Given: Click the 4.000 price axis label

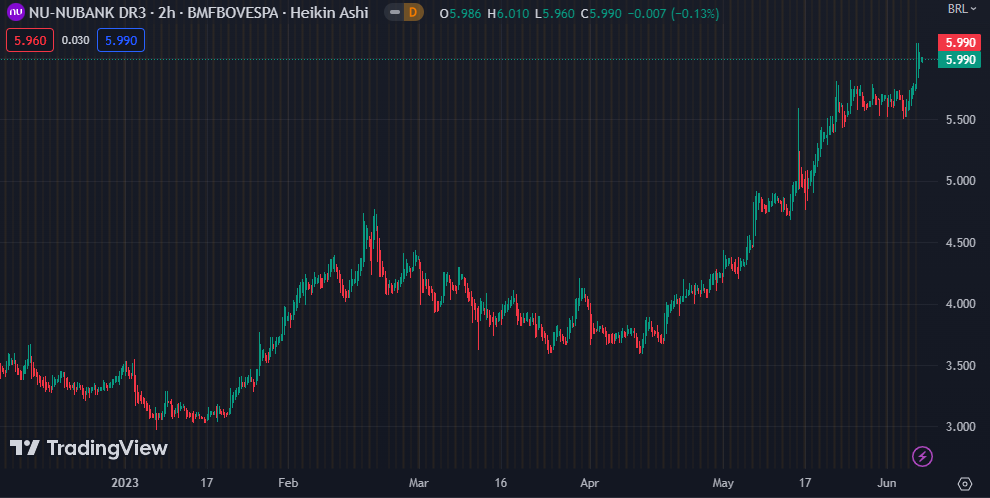Looking at the screenshot, I should [x=958, y=304].
